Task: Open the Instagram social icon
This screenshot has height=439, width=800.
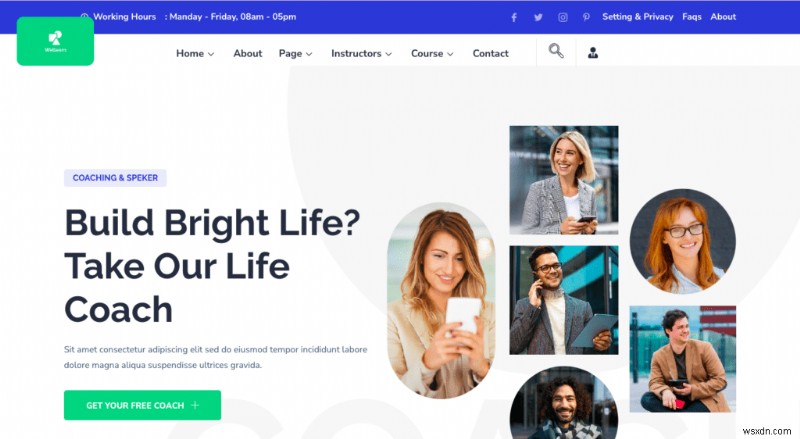Action: (x=563, y=17)
